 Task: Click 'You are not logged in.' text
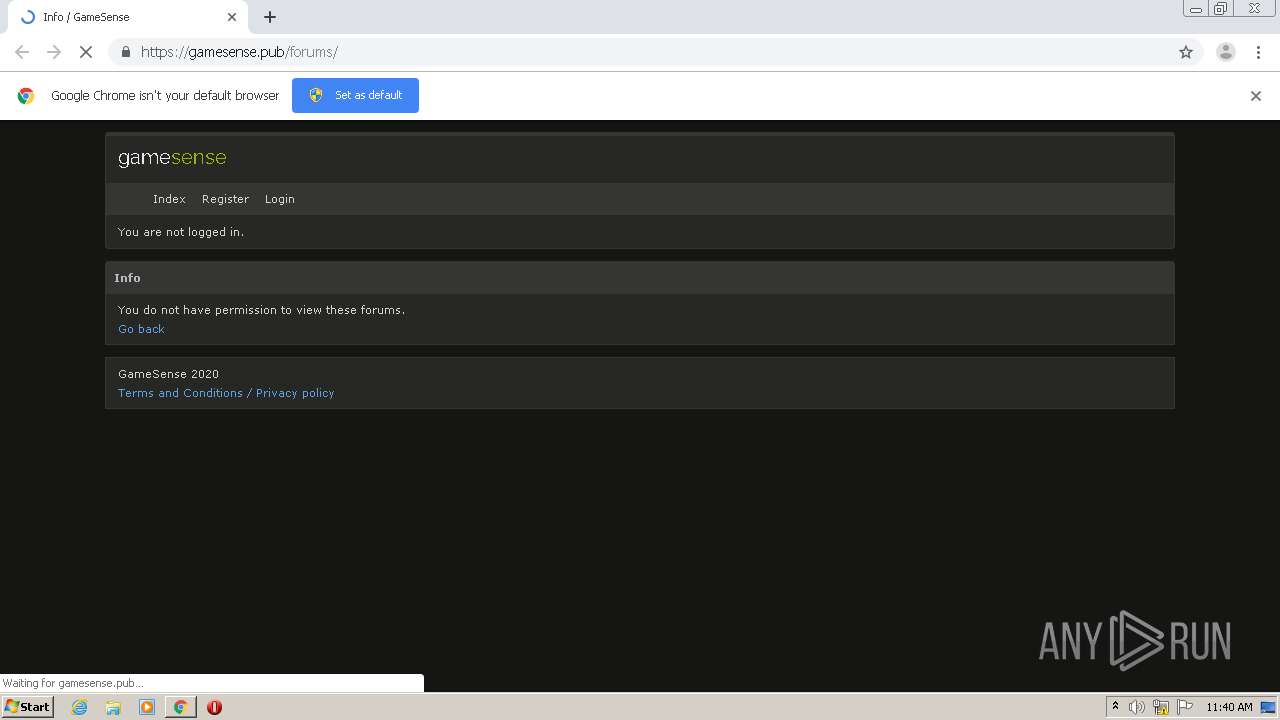[181, 232]
